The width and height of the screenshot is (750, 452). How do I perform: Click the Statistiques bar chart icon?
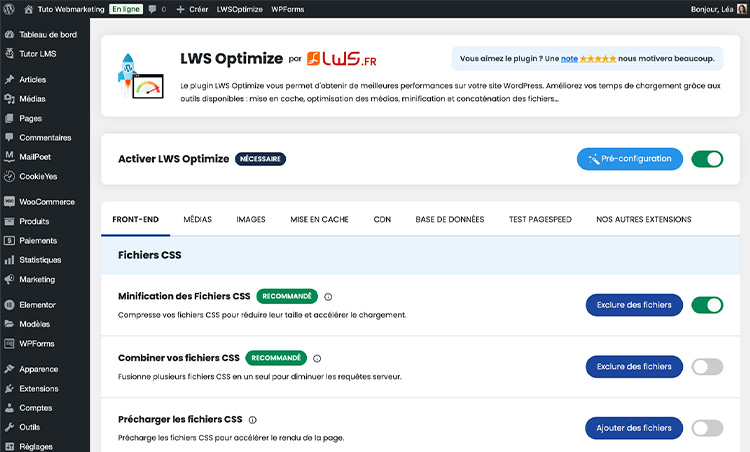[x=10, y=260]
